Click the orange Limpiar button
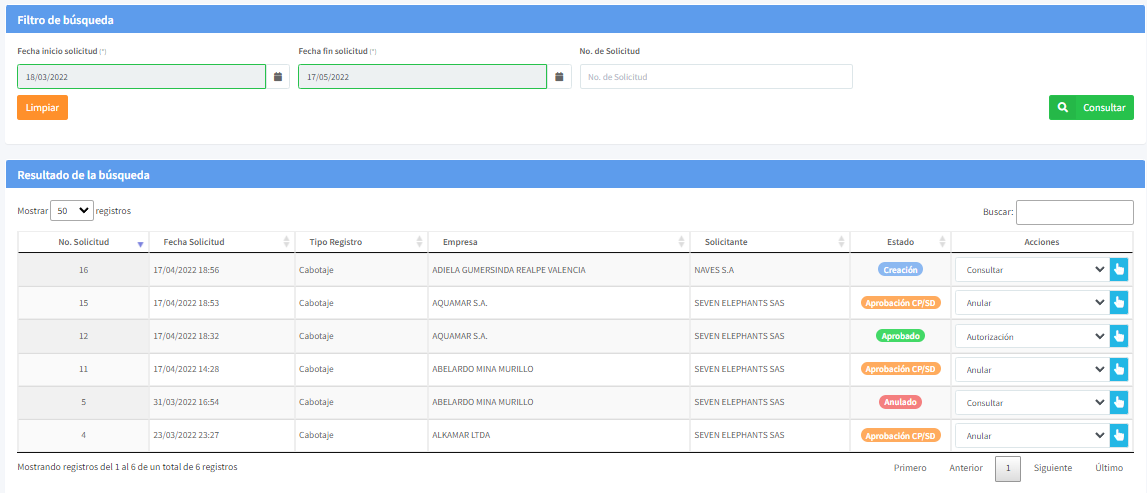The height and width of the screenshot is (493, 1147). pyautogui.click(x=42, y=108)
